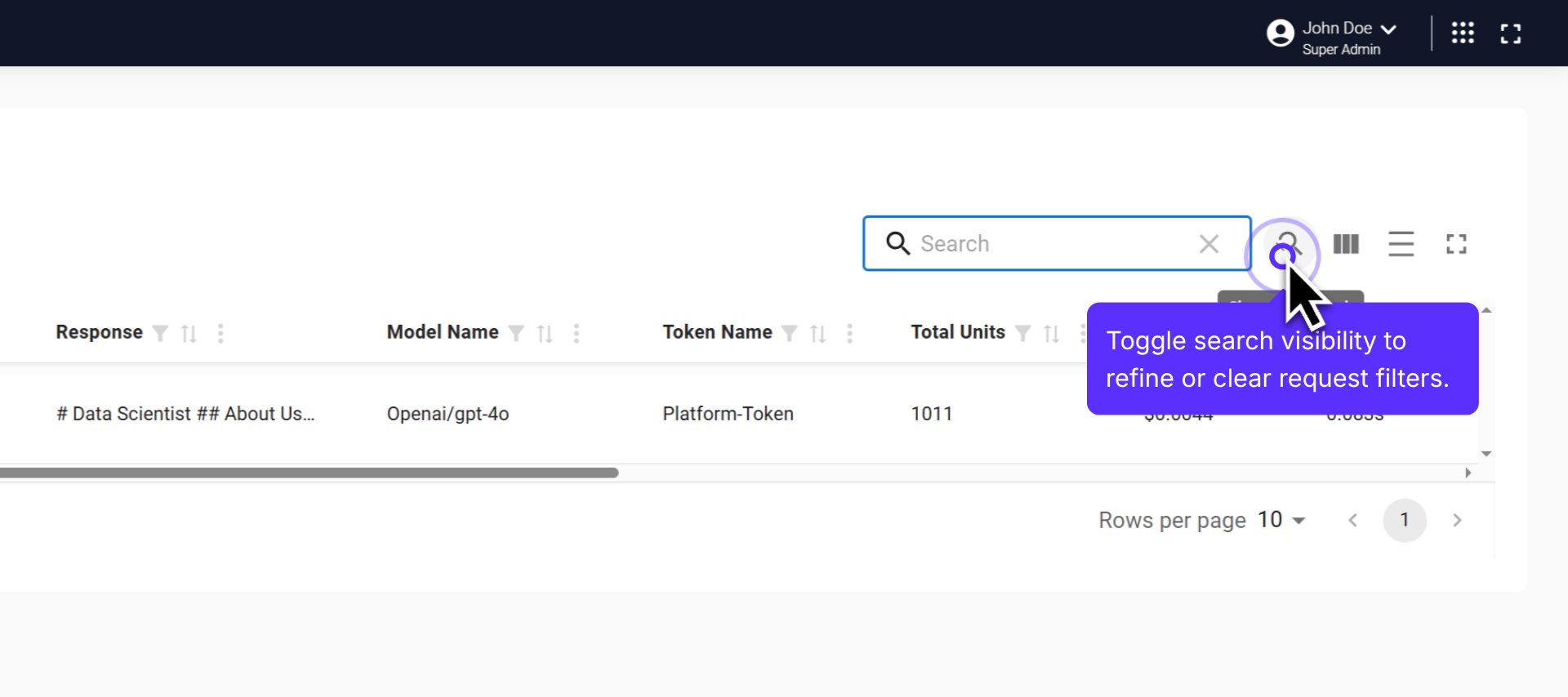1568x697 pixels.
Task: Open the show/hide columns icon
Action: pos(1346,244)
